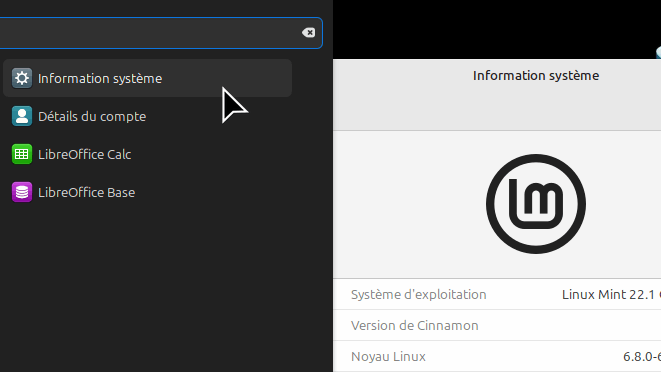The height and width of the screenshot is (372, 661).
Task: Select the Système d'exploitation label
Action: tap(419, 294)
